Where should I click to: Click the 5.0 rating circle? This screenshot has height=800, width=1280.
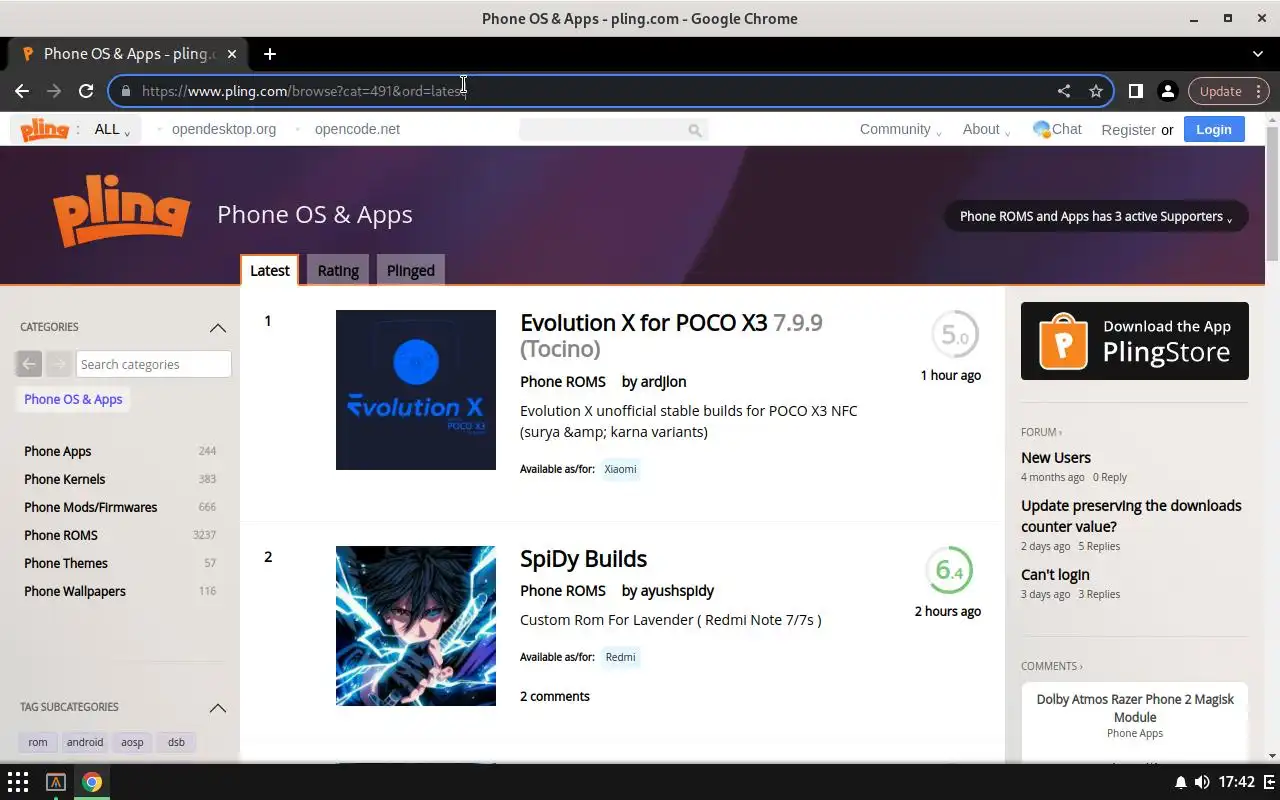tap(955, 335)
